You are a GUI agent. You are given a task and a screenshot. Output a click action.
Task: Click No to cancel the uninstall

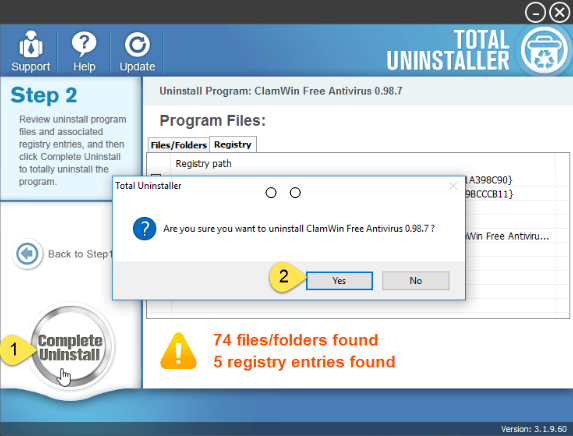(x=416, y=281)
